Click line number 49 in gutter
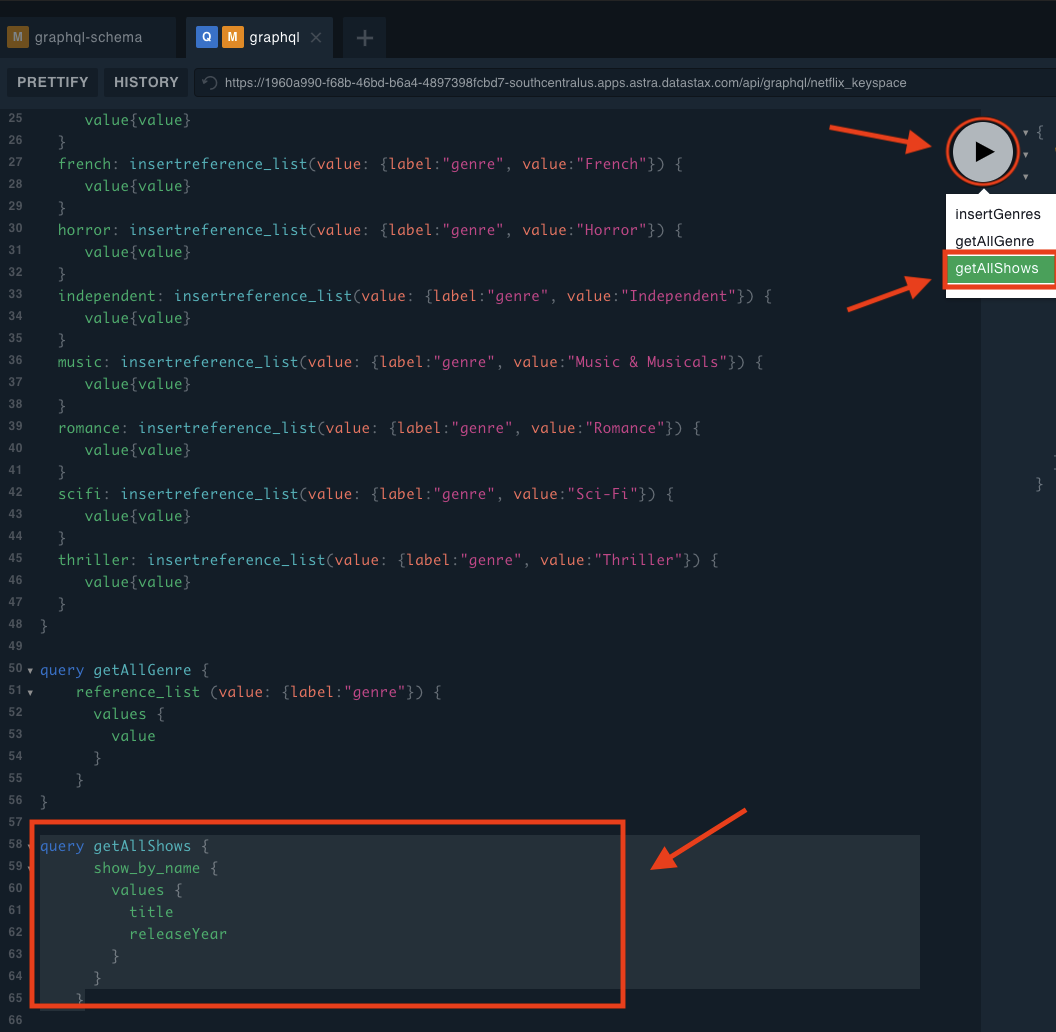1056x1032 pixels. (x=15, y=646)
